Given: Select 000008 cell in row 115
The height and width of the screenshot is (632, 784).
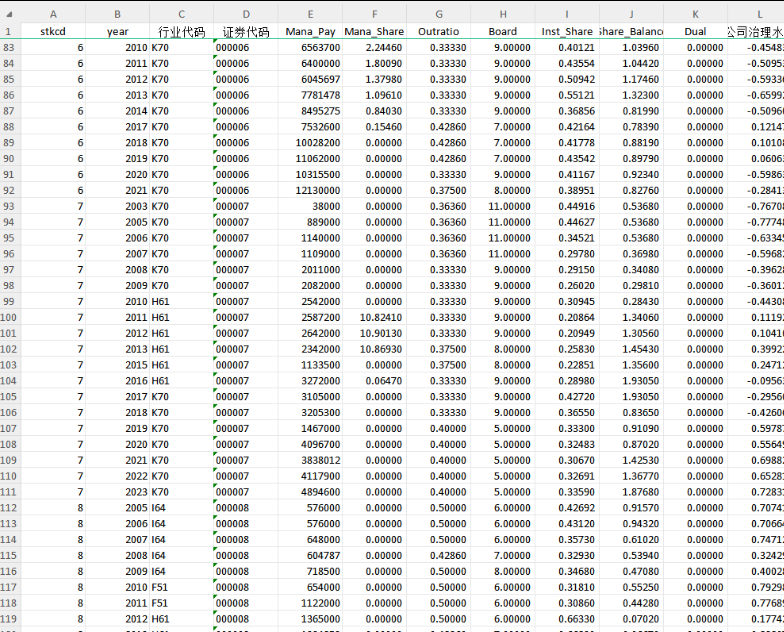Looking at the screenshot, I should pyautogui.click(x=246, y=556).
